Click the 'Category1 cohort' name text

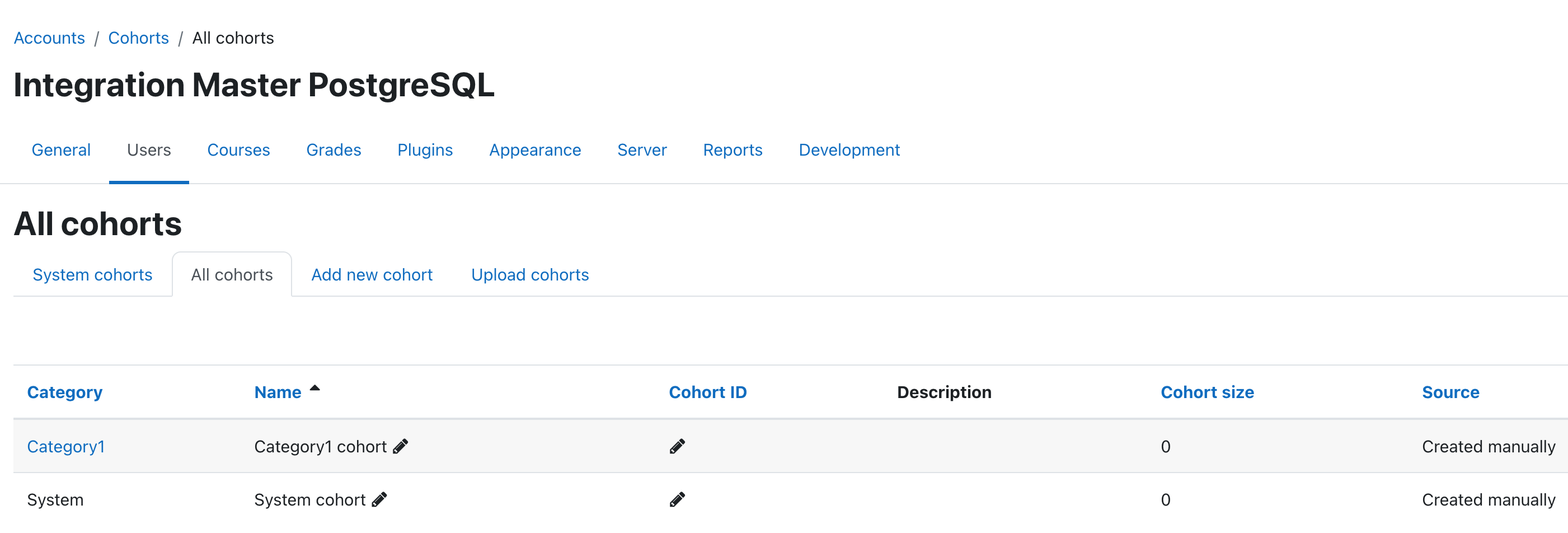(x=320, y=447)
